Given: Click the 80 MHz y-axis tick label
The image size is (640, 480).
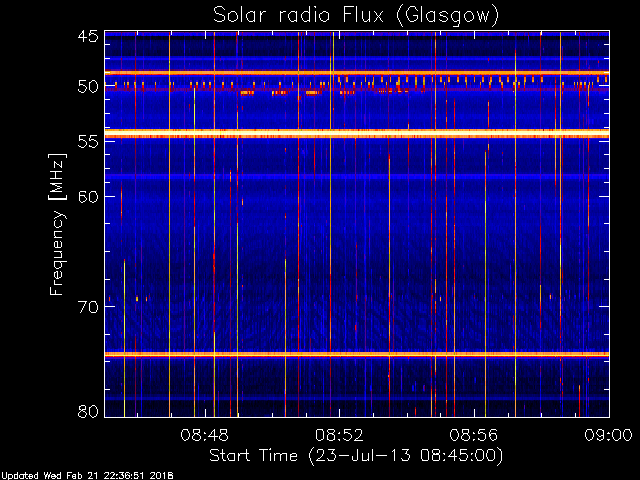Looking at the screenshot, I should tap(87, 410).
